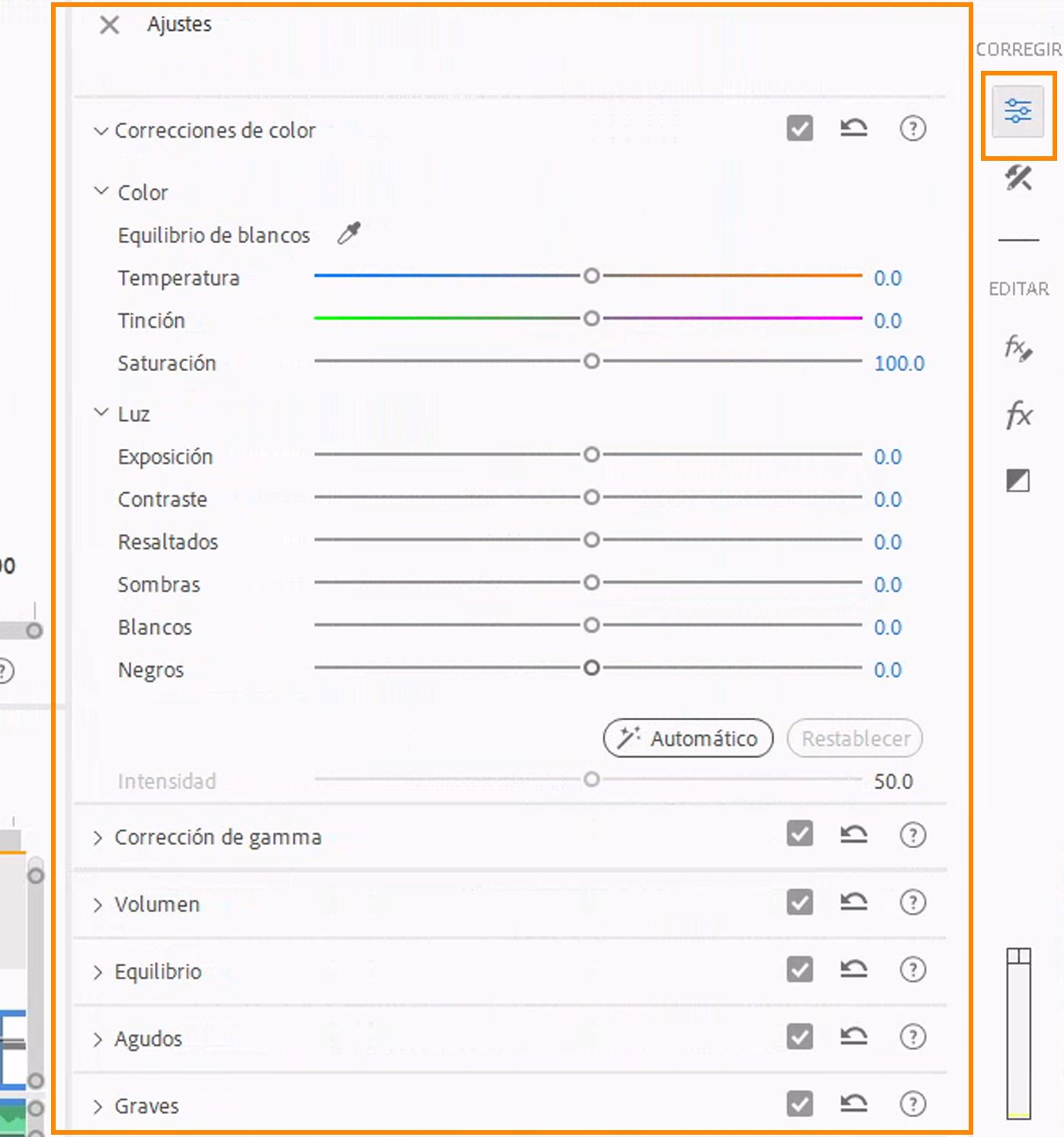
Task: Click the Negros slider handle
Action: coord(591,668)
